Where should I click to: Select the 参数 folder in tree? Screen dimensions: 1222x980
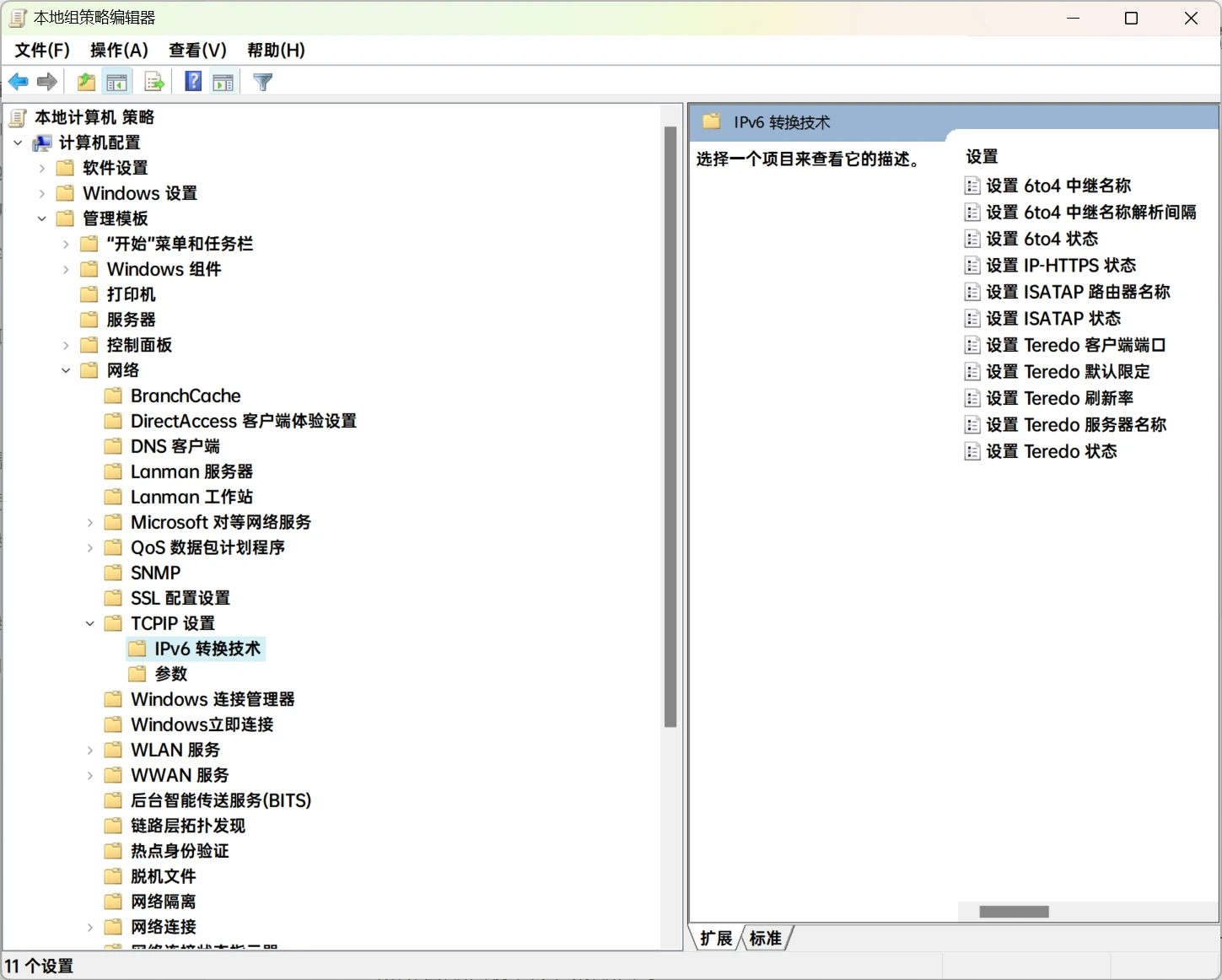tap(170, 674)
